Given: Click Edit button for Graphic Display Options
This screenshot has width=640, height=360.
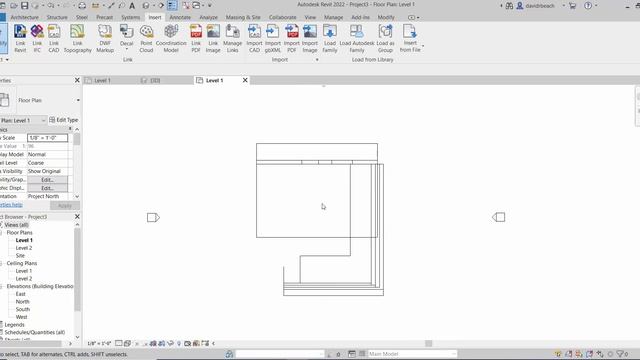Looking at the screenshot, I should 47,188.
